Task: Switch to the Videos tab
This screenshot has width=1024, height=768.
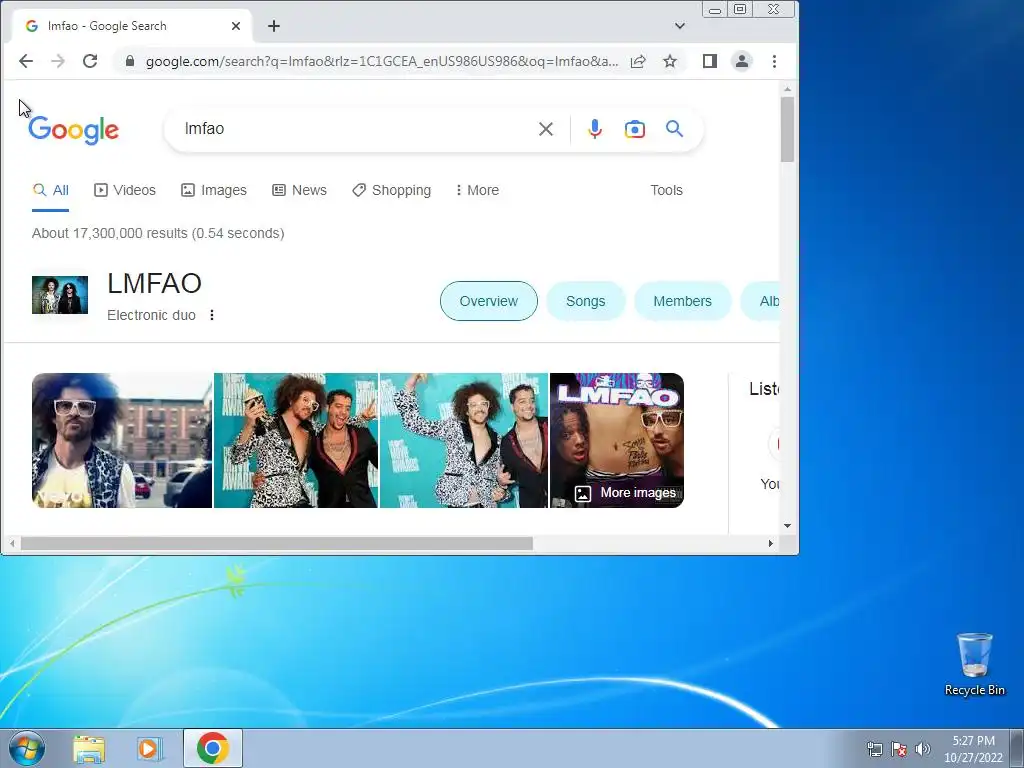Action: (125, 190)
